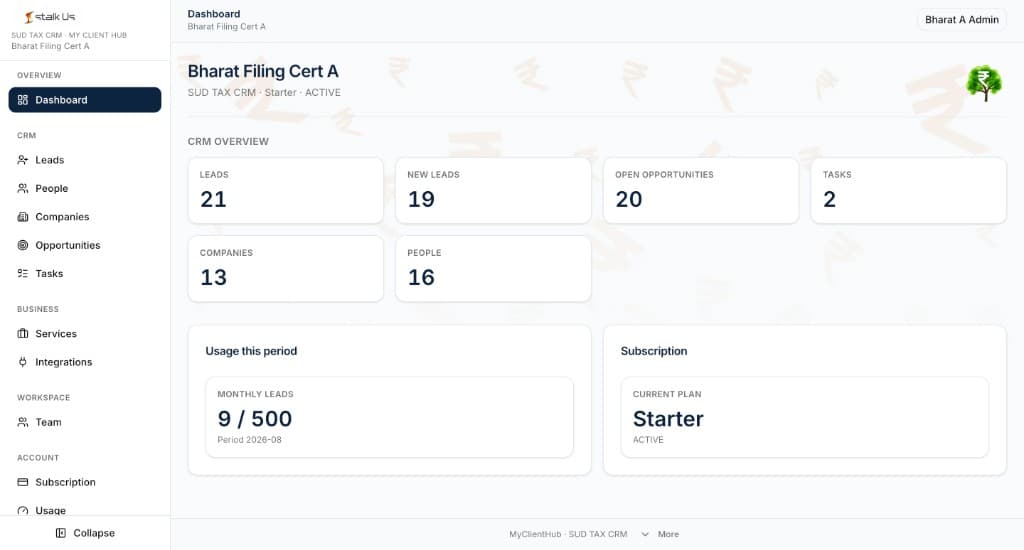This screenshot has width=1024, height=550.
Task: Click the CRM OVERVIEW section label
Action: click(228, 141)
